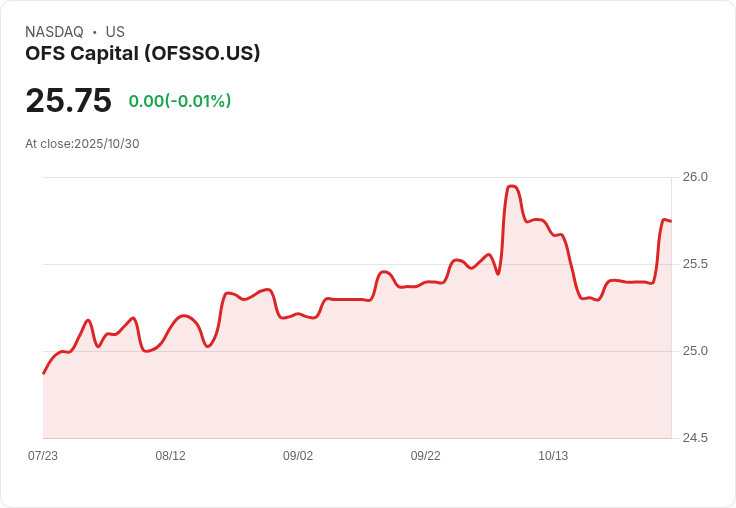The height and width of the screenshot is (508, 736).
Task: Select the US market label
Action: click(x=115, y=32)
